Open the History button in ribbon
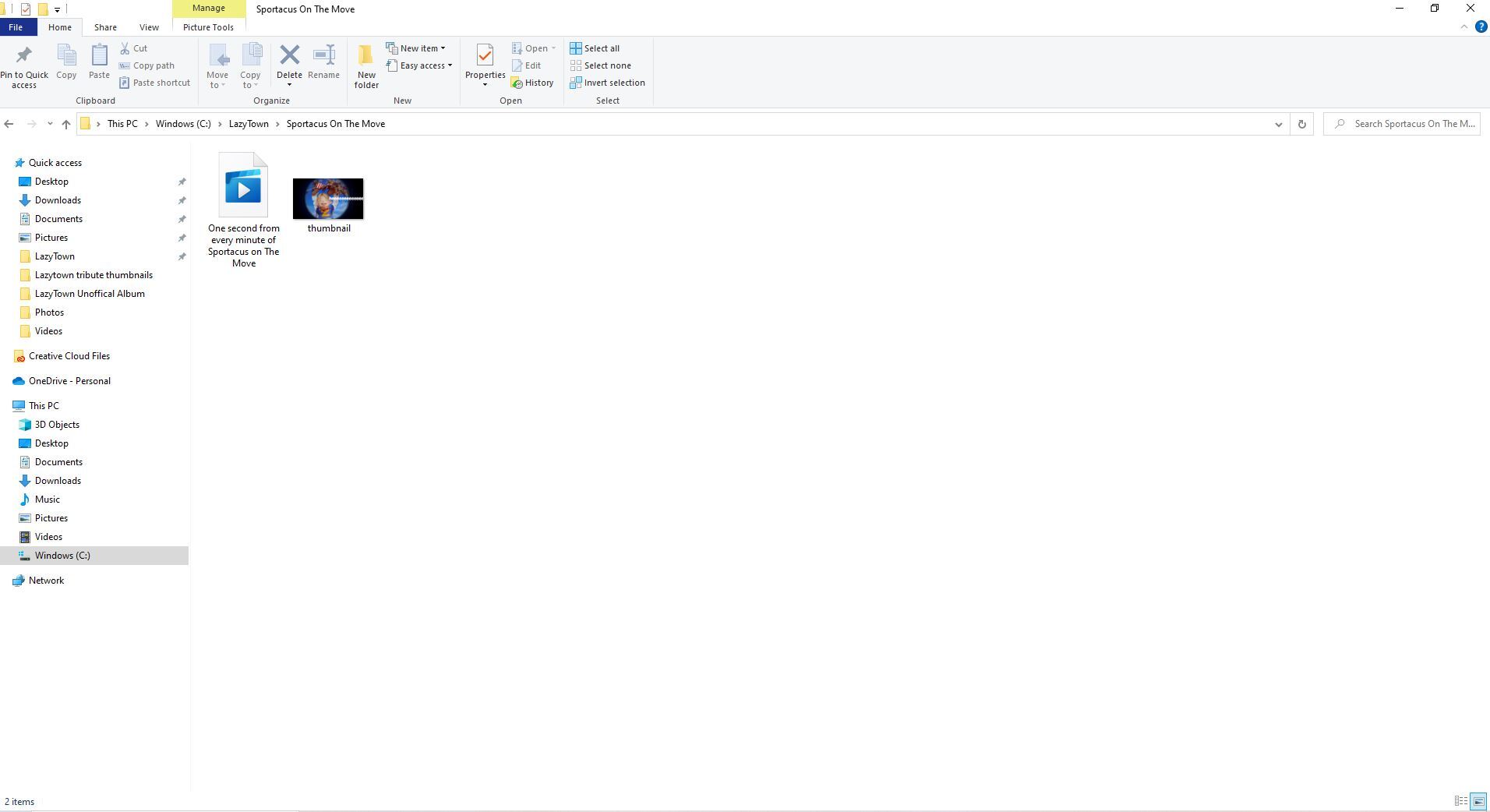The image size is (1490, 812). [x=533, y=83]
